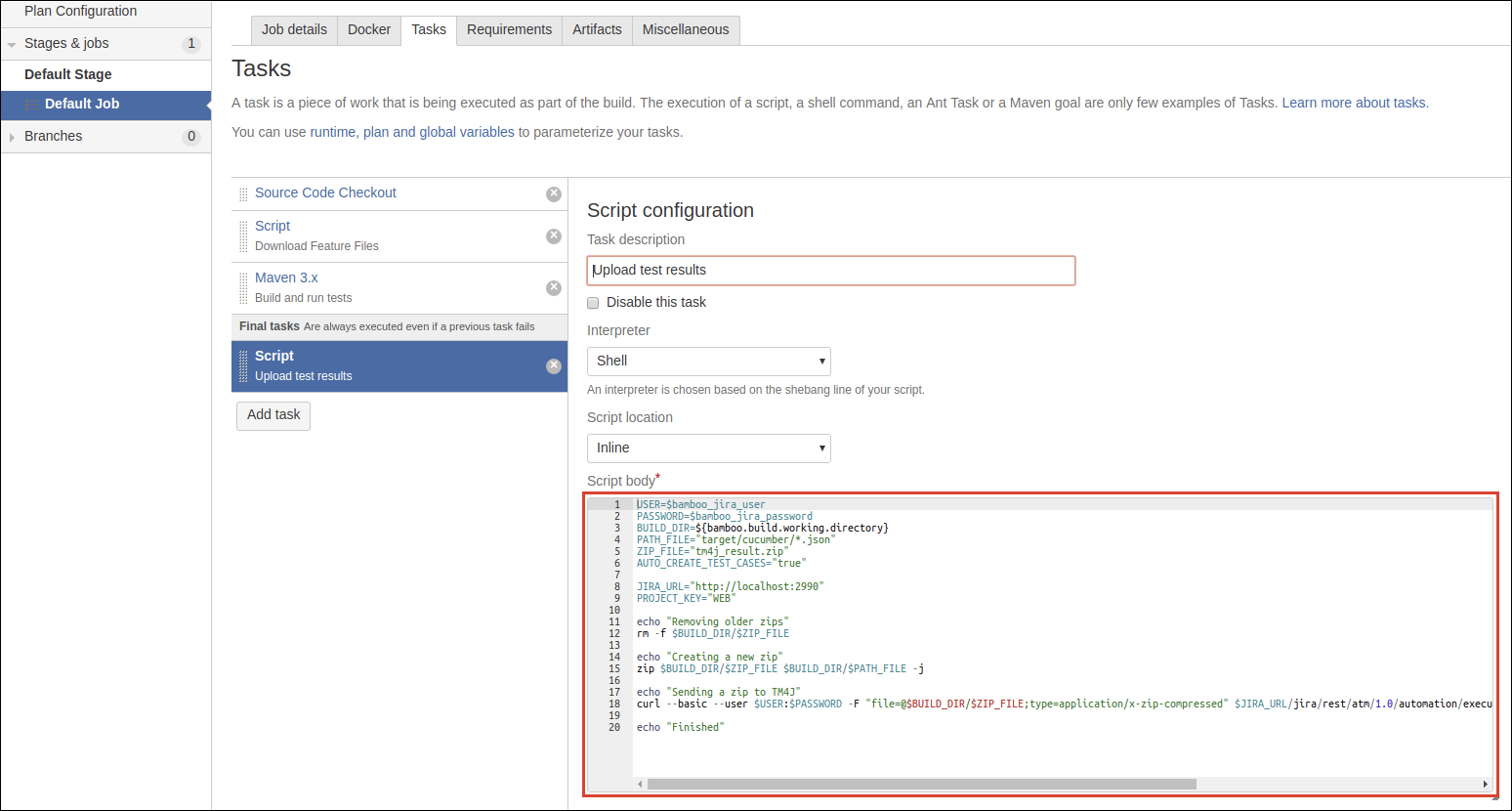
Task: Open the Artifacts tab
Action: click(597, 30)
